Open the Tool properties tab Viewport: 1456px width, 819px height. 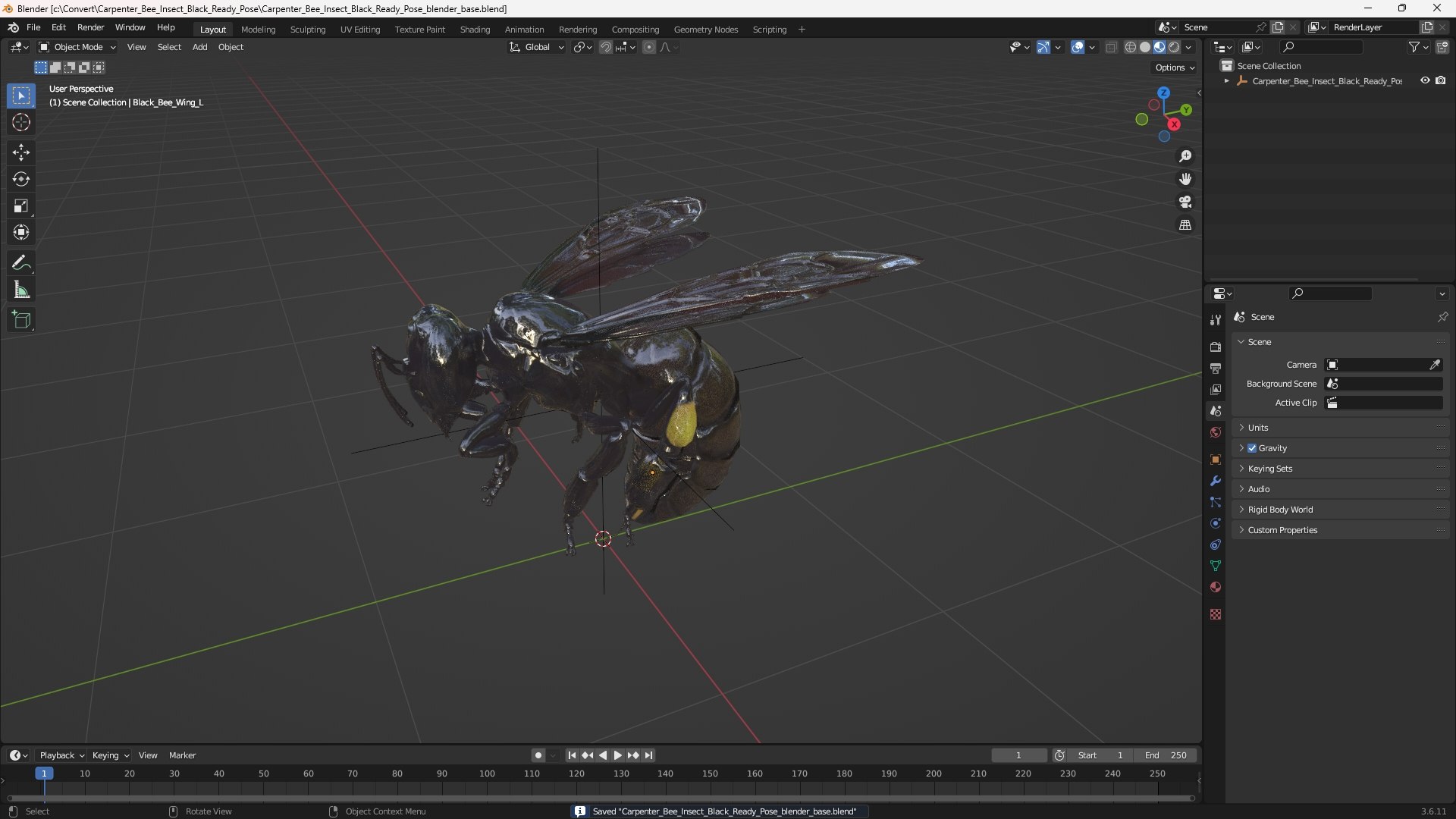(1216, 320)
